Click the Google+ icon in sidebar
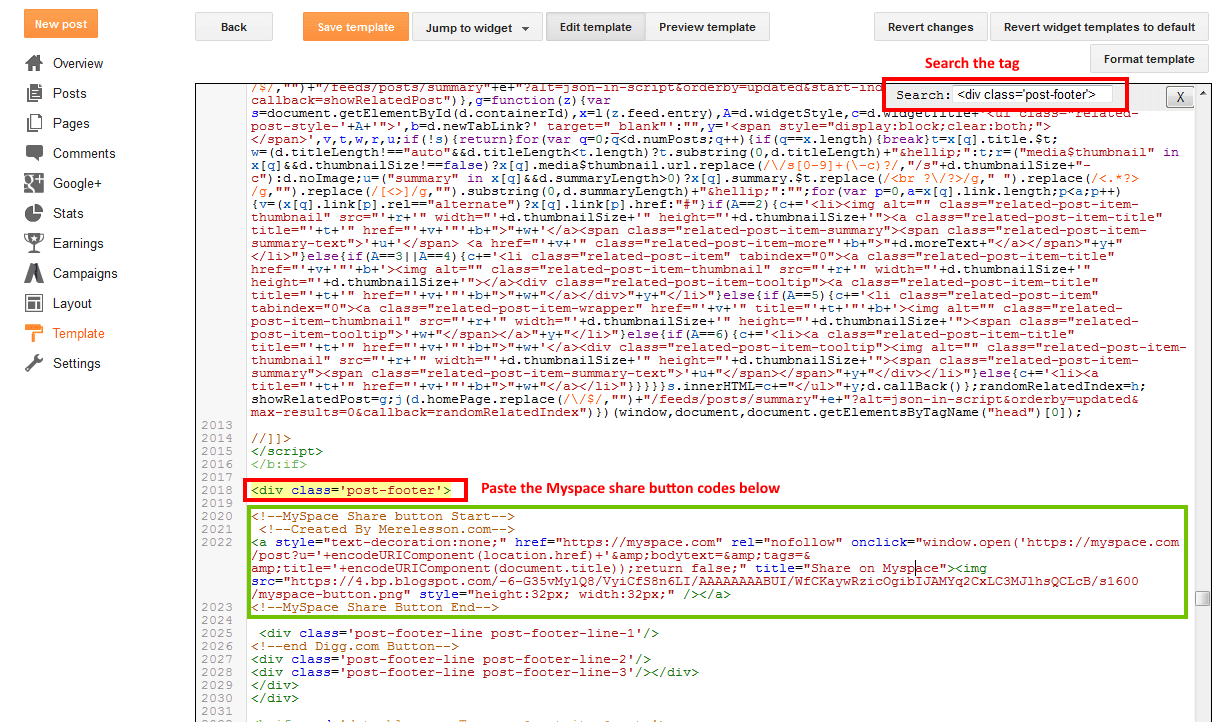 coord(34,183)
